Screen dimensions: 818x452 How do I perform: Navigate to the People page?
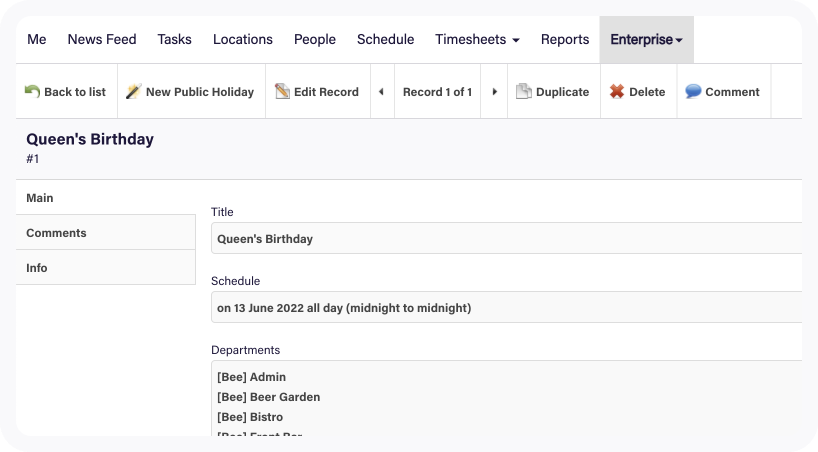(x=314, y=40)
